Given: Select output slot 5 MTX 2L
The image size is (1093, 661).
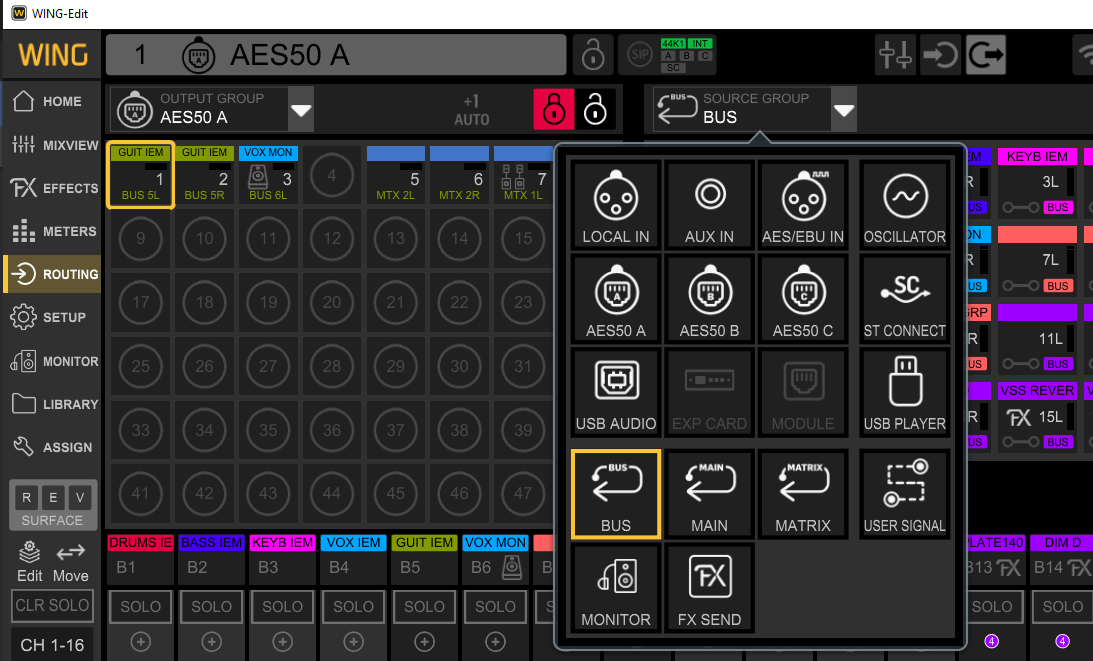Looking at the screenshot, I should (395, 175).
